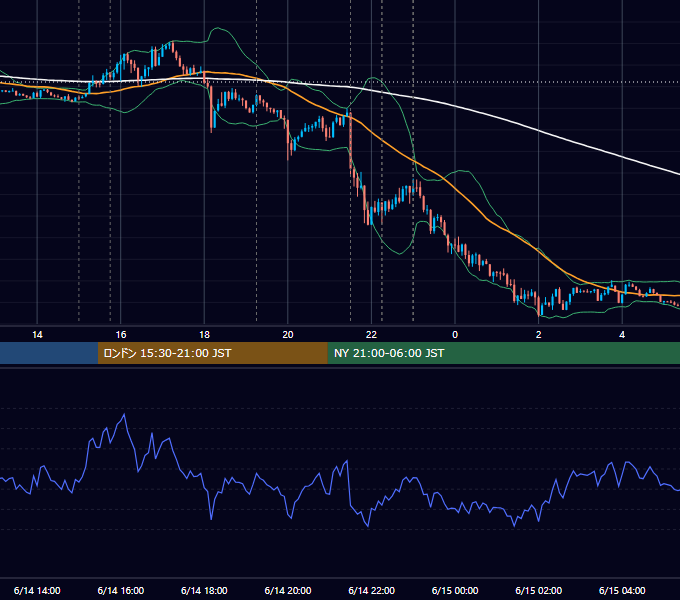Click the 16 hour label on price chart axis
This screenshot has width=680, height=600.
121,335
